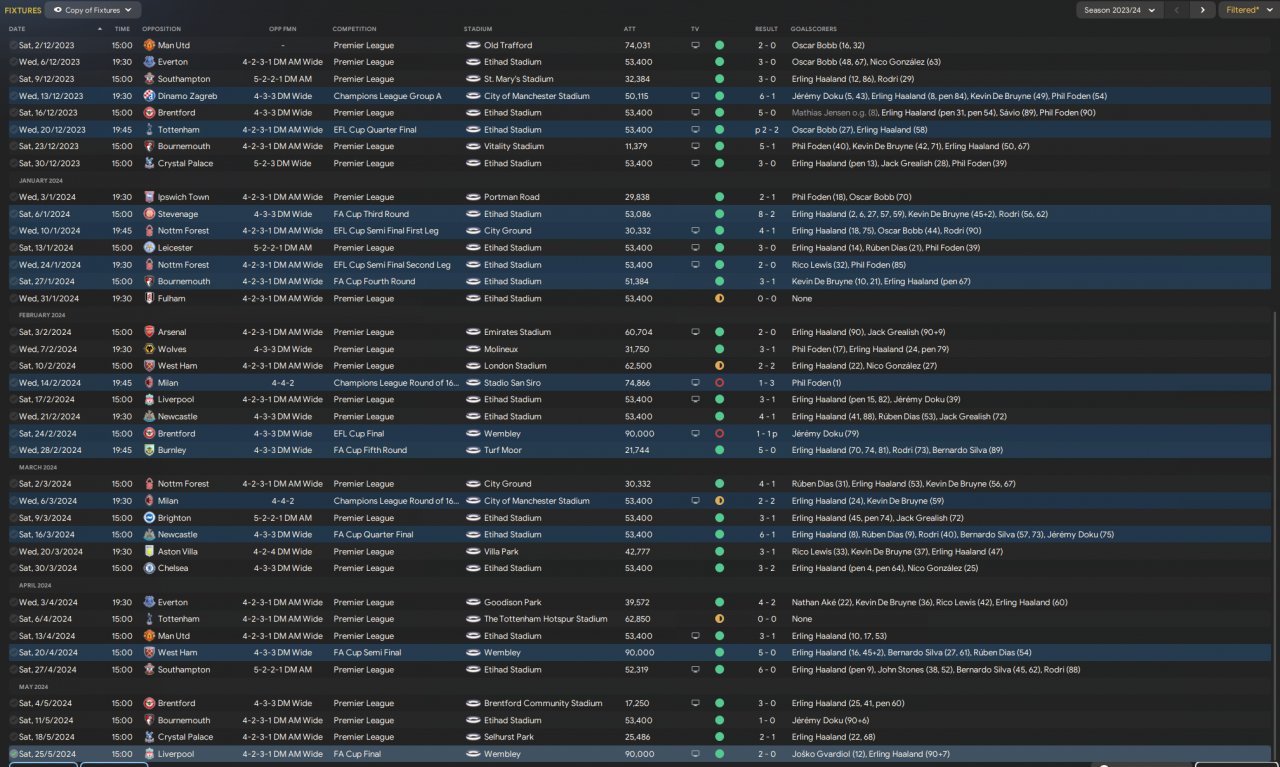Open the Portman Road stadium link

510,197
